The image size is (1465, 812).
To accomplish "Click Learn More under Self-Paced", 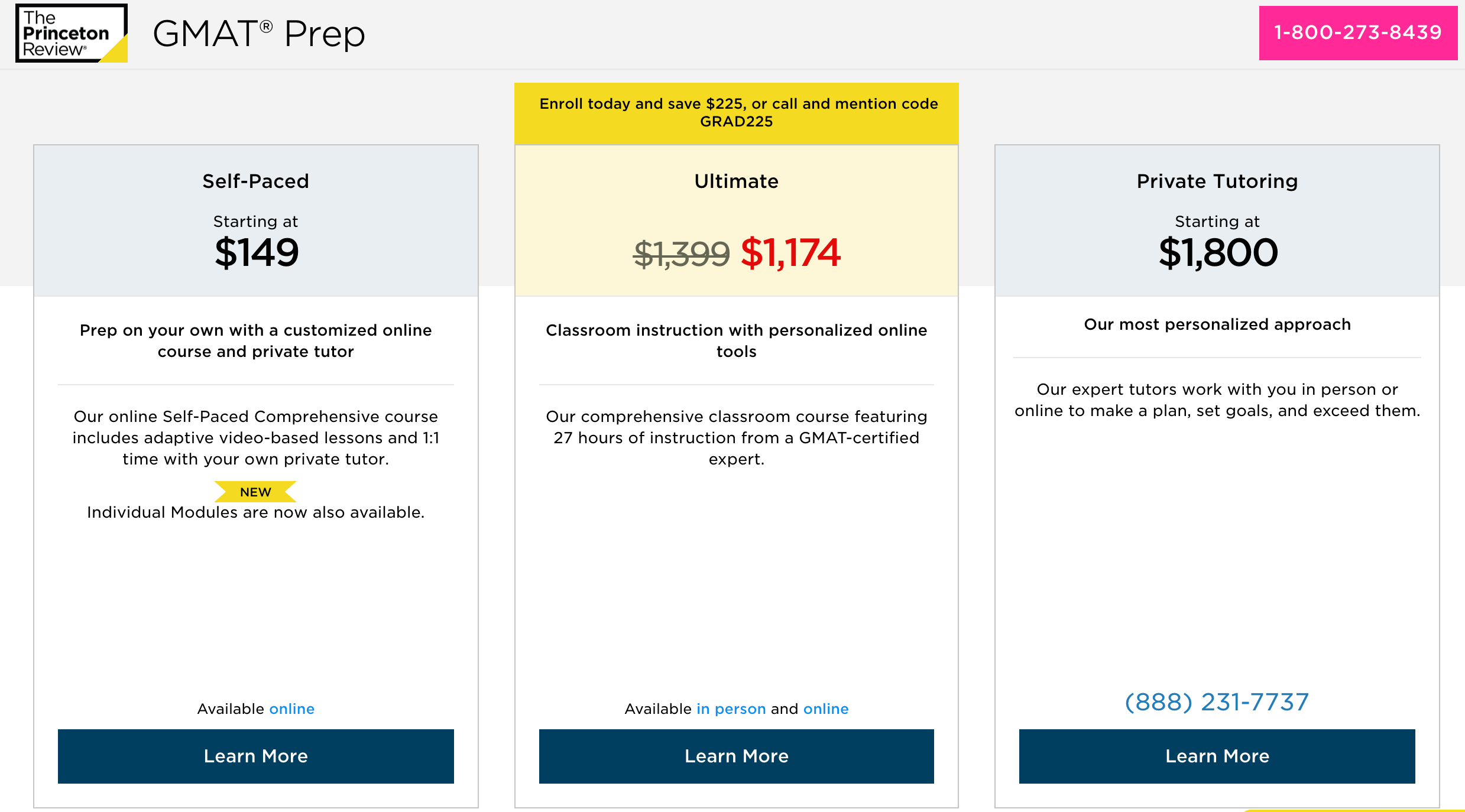I will (x=255, y=756).
